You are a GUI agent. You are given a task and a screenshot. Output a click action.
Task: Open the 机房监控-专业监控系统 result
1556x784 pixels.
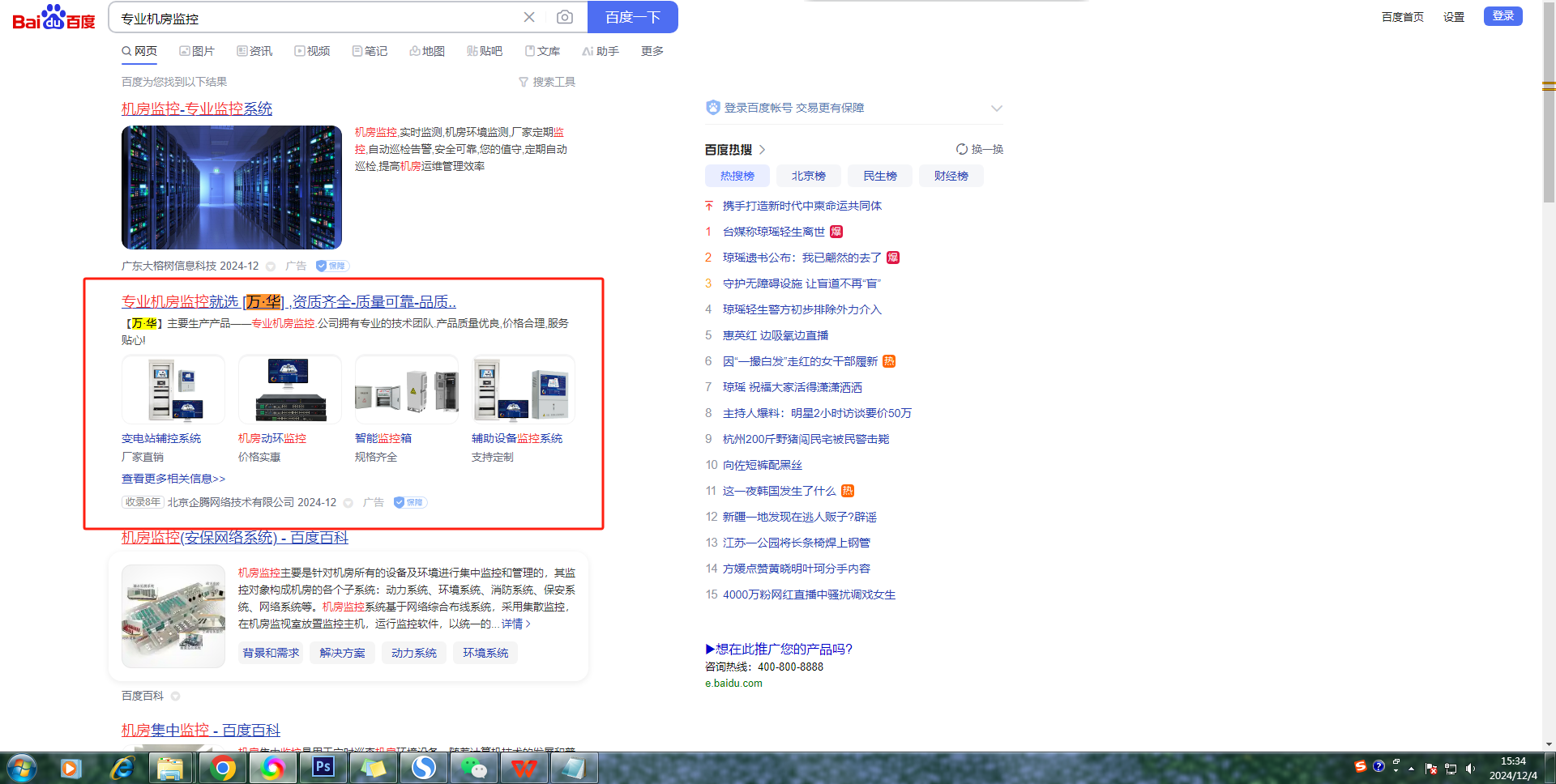[x=197, y=109]
